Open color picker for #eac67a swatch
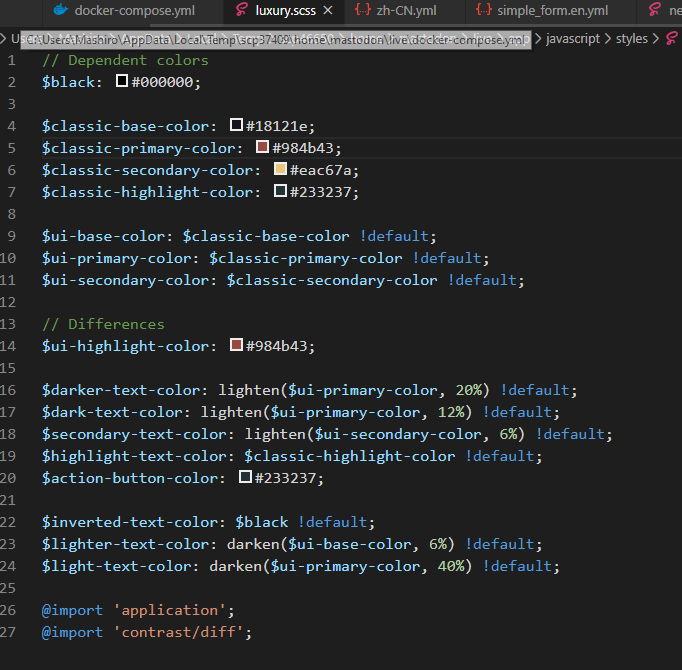Screen dimensions: 682x670 pyautogui.click(x=280, y=169)
